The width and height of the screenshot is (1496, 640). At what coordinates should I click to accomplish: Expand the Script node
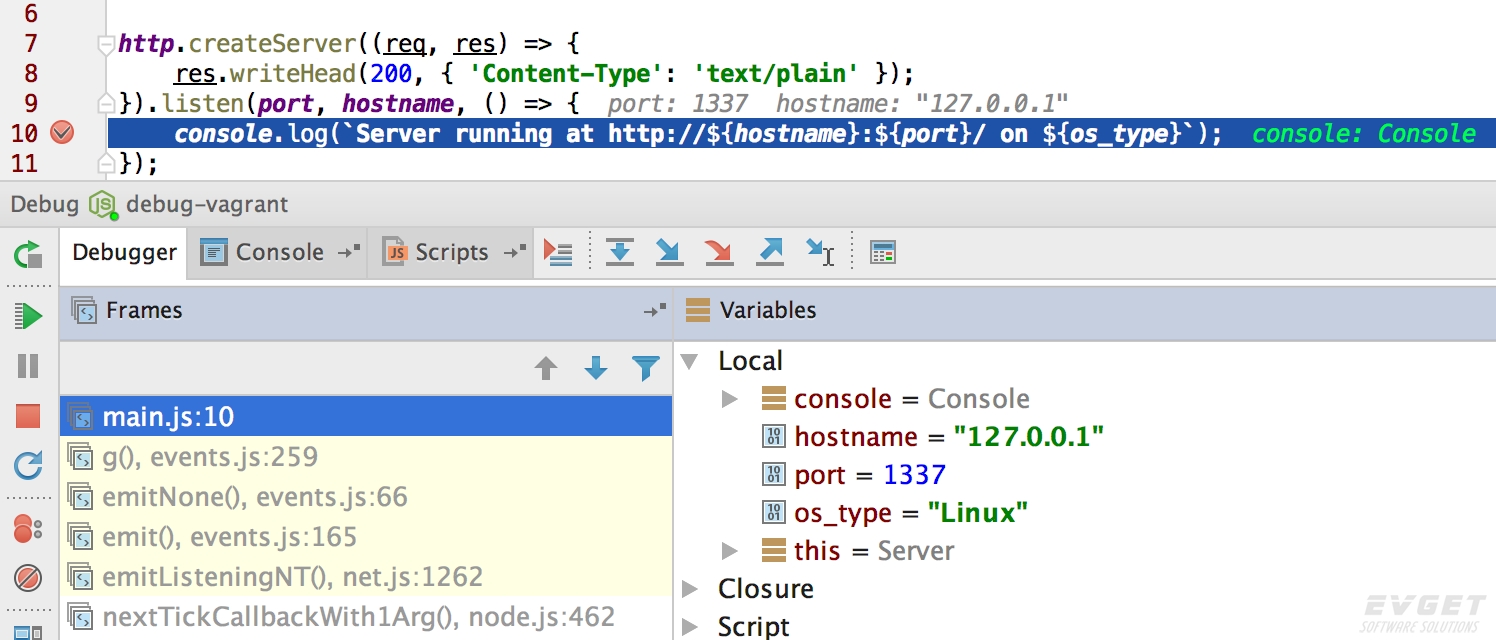click(x=690, y=627)
